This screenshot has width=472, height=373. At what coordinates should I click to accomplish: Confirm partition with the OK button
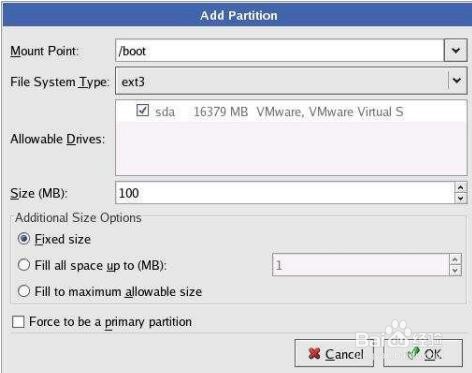423,353
